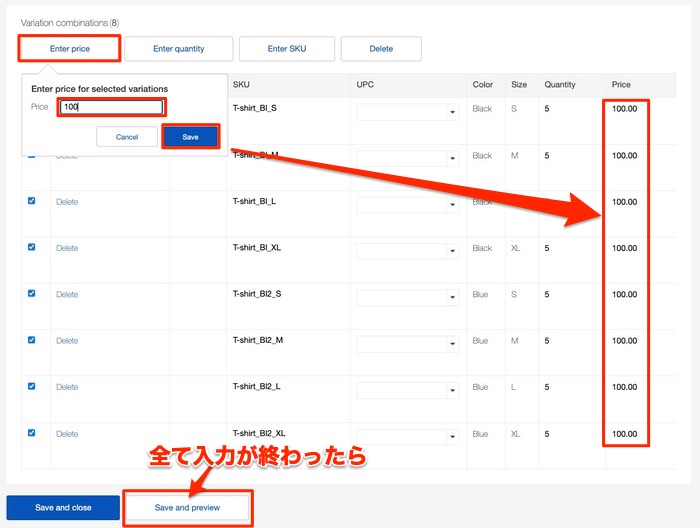Open UPC dropdown for T-shirt_Bl2_XL row
Screen dimensions: 700x528
[452, 437]
